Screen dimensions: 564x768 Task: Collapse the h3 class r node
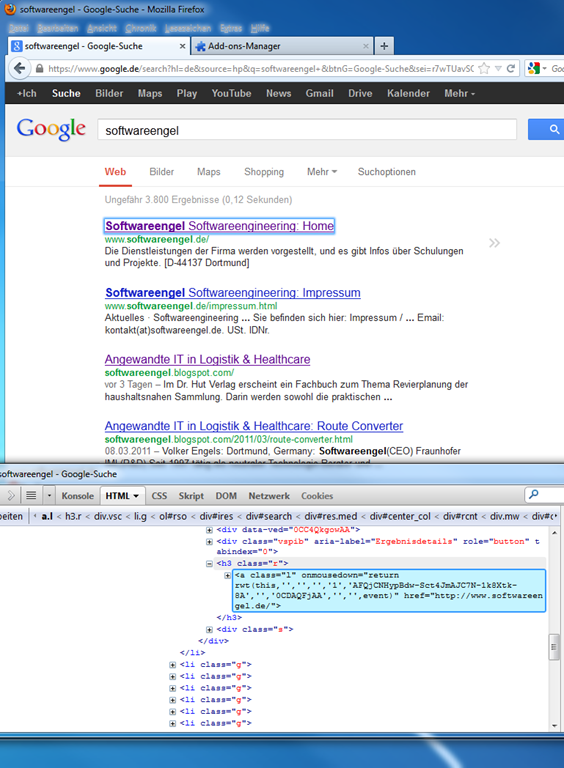click(x=209, y=564)
